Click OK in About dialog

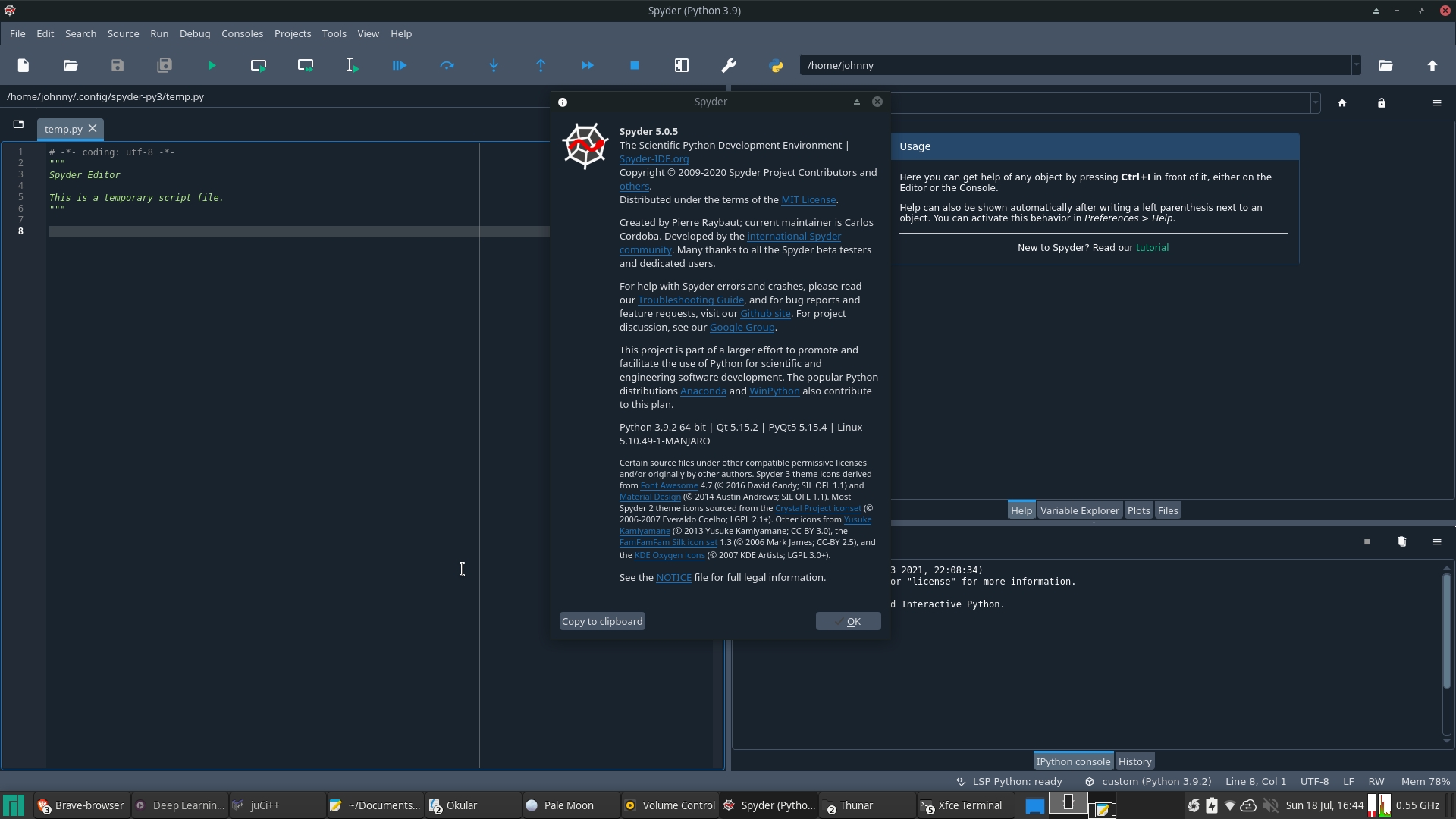pyautogui.click(x=848, y=621)
